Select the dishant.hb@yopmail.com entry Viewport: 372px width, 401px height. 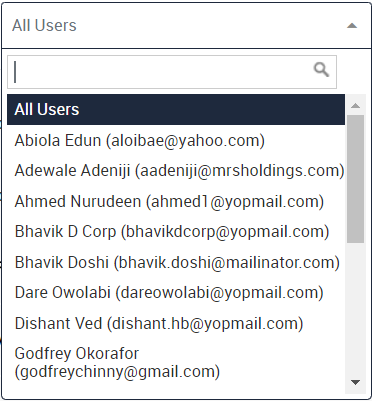205,324
